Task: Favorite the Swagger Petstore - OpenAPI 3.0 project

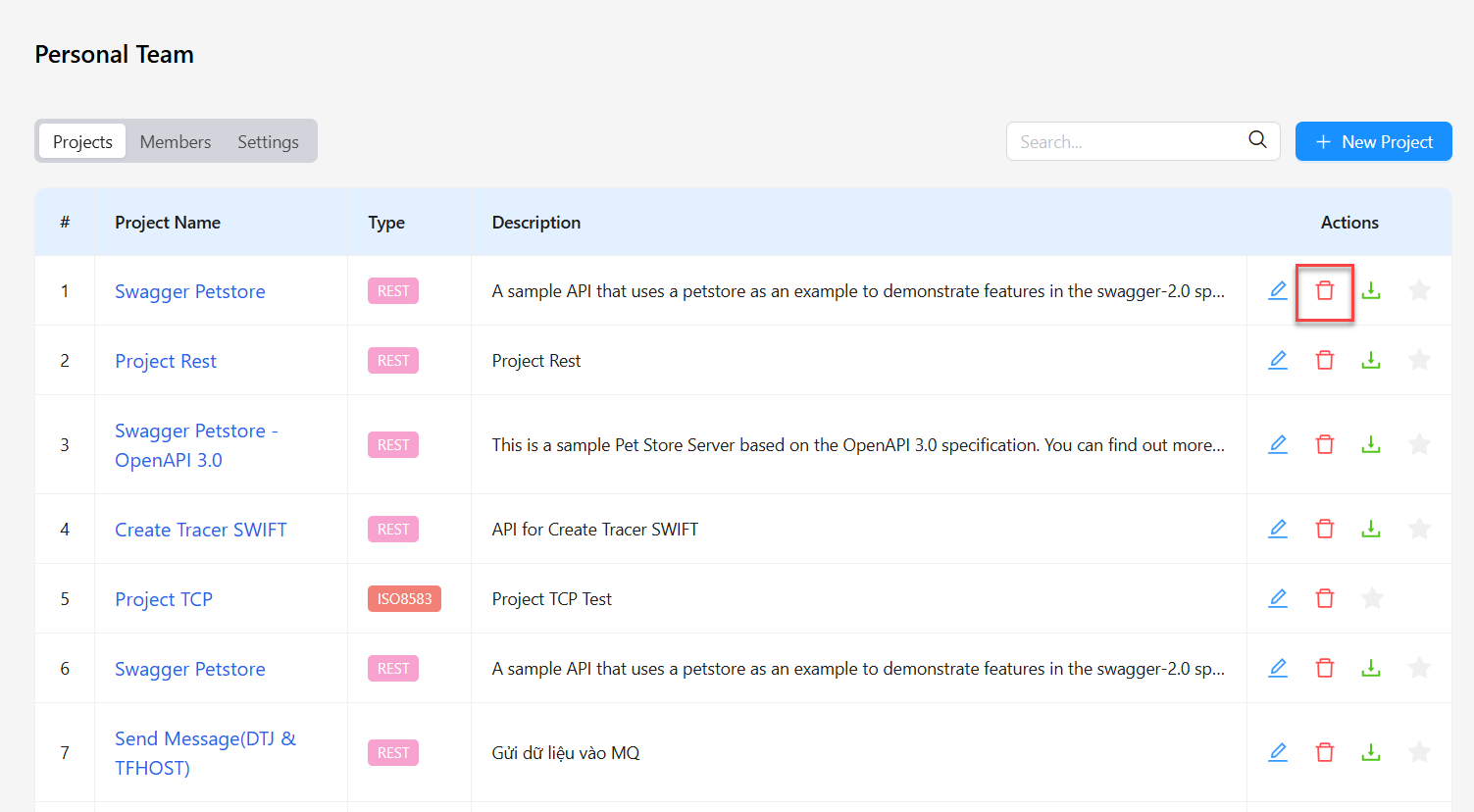Action: pos(1419,444)
